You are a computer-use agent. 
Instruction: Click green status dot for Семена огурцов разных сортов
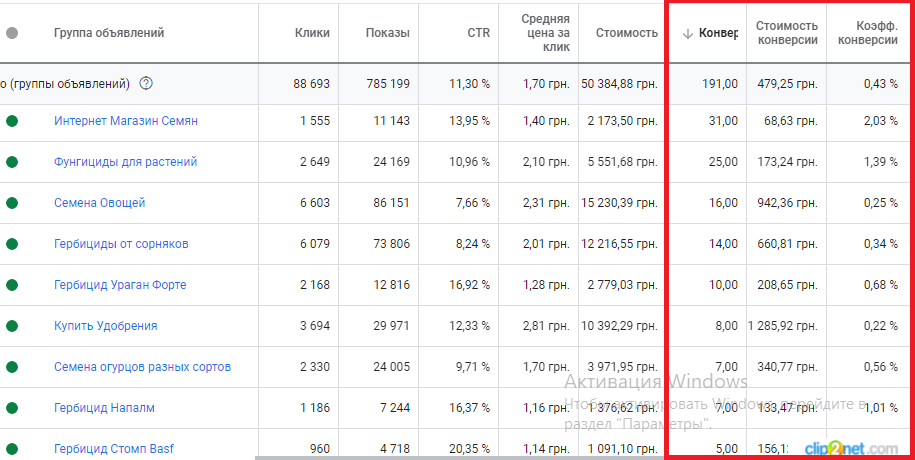(12, 367)
